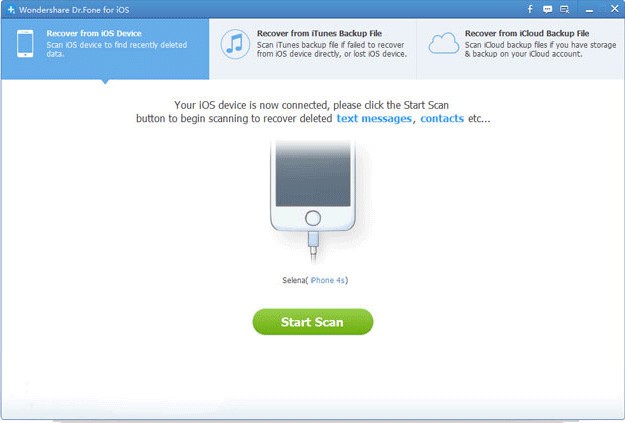Viewport: 625px width, 423px height.
Task: Click the iTunes music note icon
Action: coord(235,44)
